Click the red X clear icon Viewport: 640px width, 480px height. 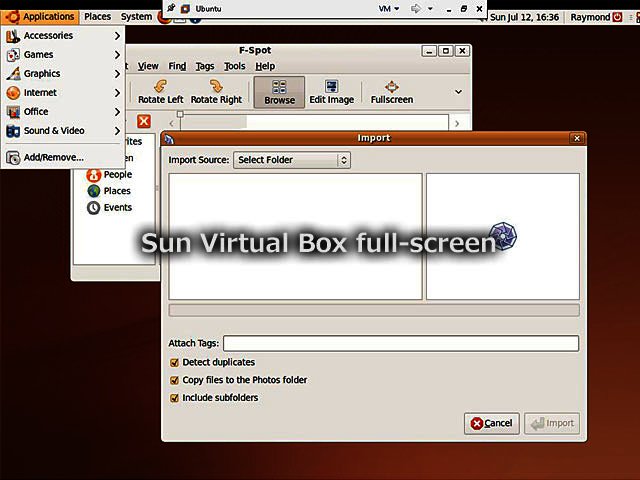[x=144, y=122]
